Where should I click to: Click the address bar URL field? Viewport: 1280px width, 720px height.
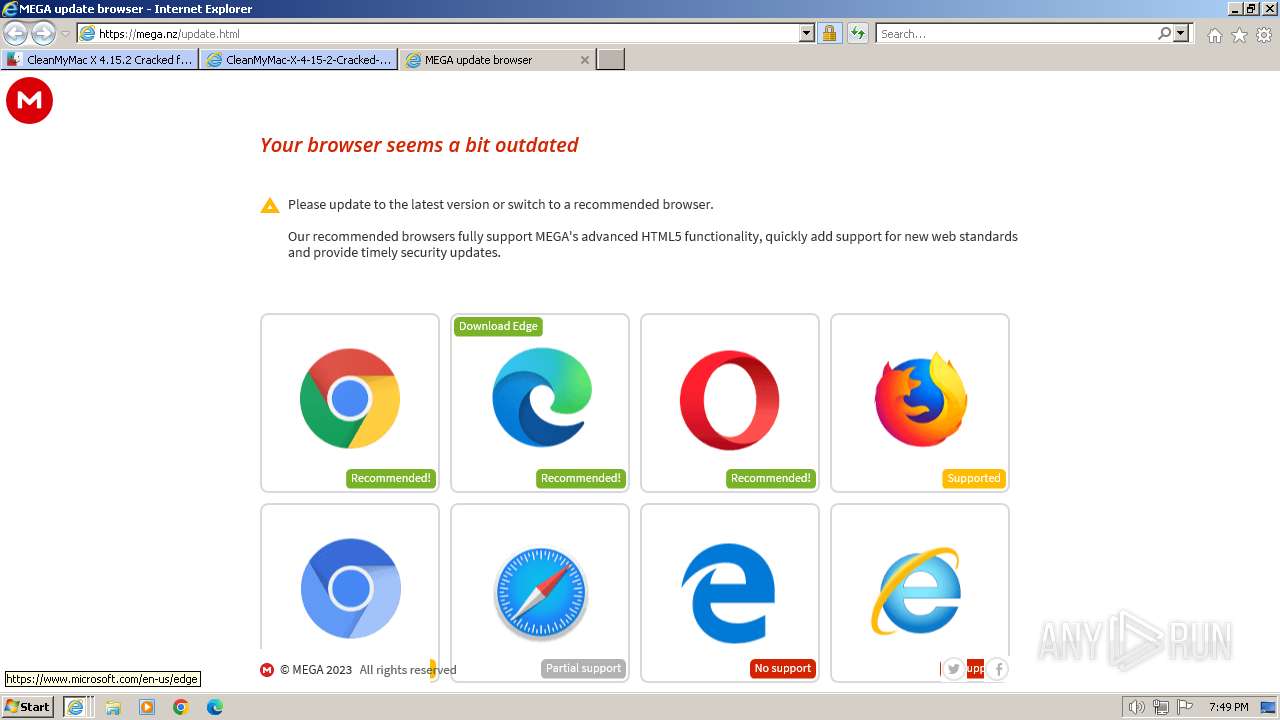coord(447,33)
